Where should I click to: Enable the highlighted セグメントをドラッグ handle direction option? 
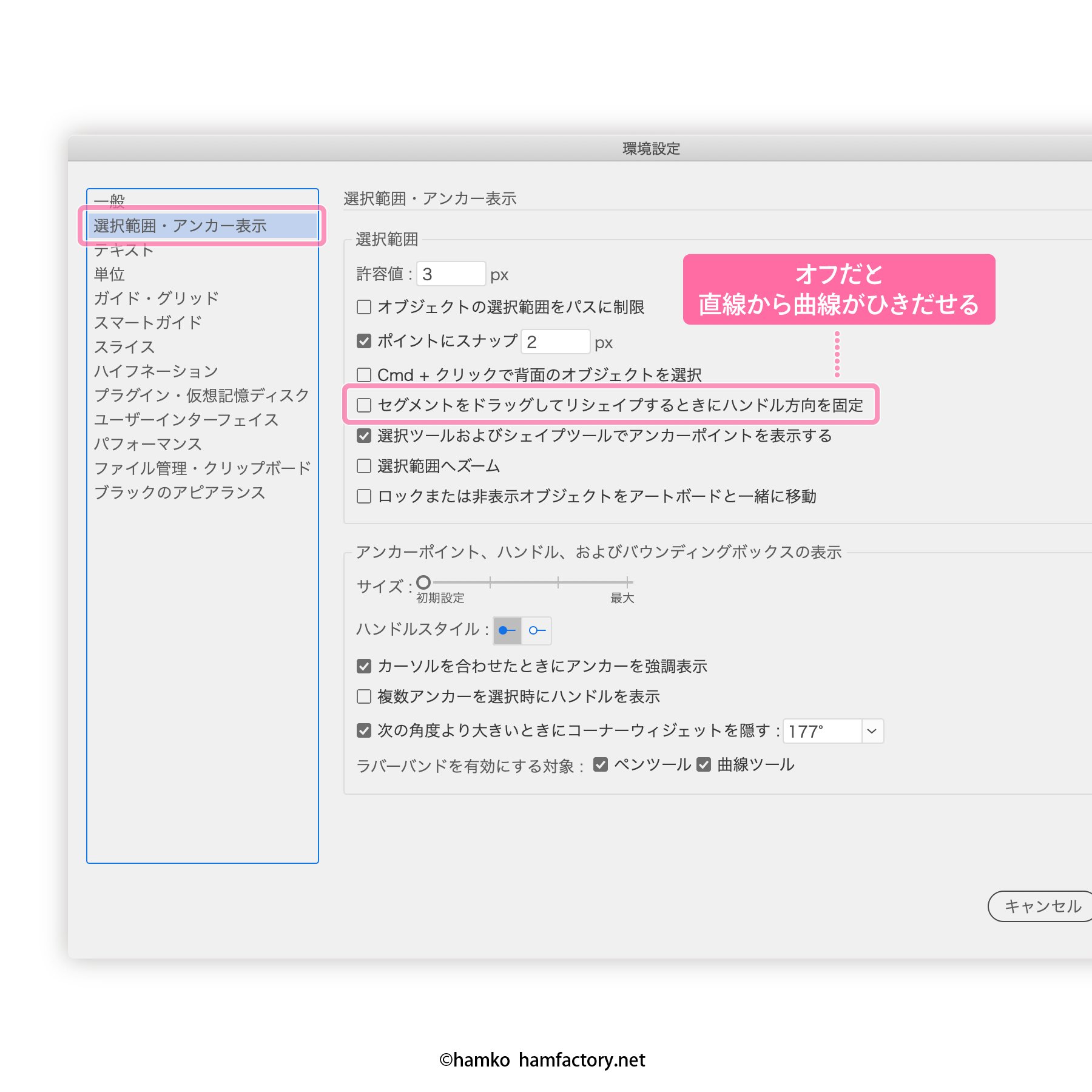coord(364,406)
